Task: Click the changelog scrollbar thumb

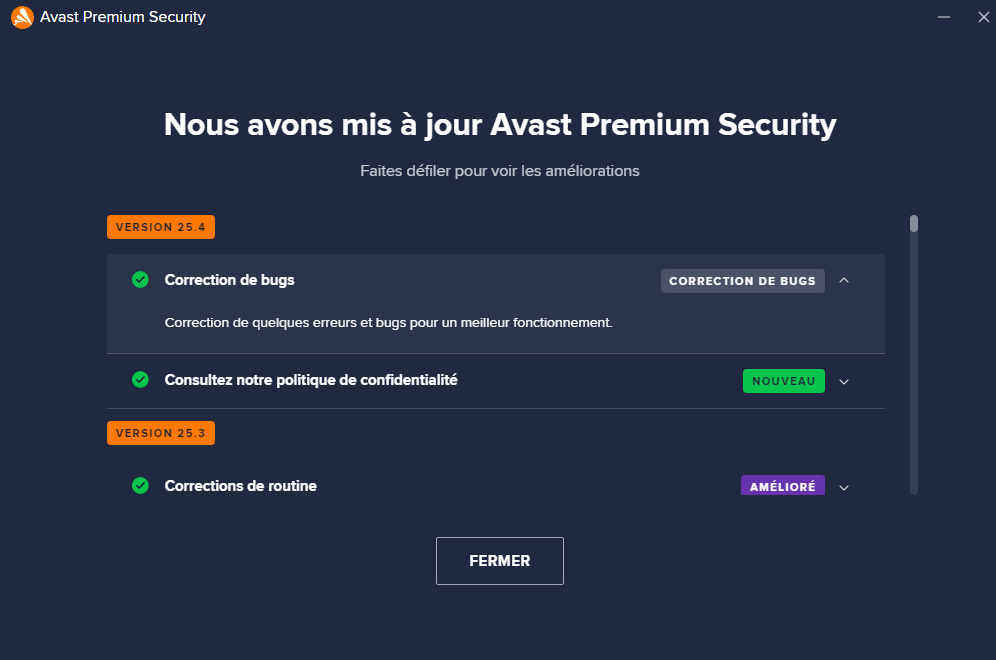Action: tap(913, 224)
